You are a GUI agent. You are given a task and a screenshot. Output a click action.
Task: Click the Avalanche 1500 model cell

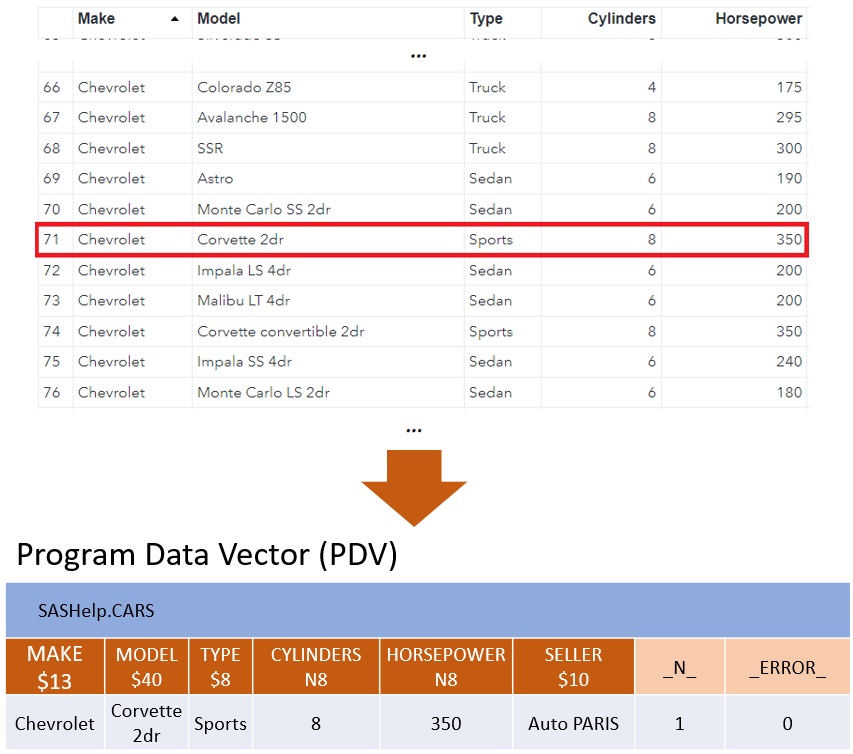click(x=249, y=117)
